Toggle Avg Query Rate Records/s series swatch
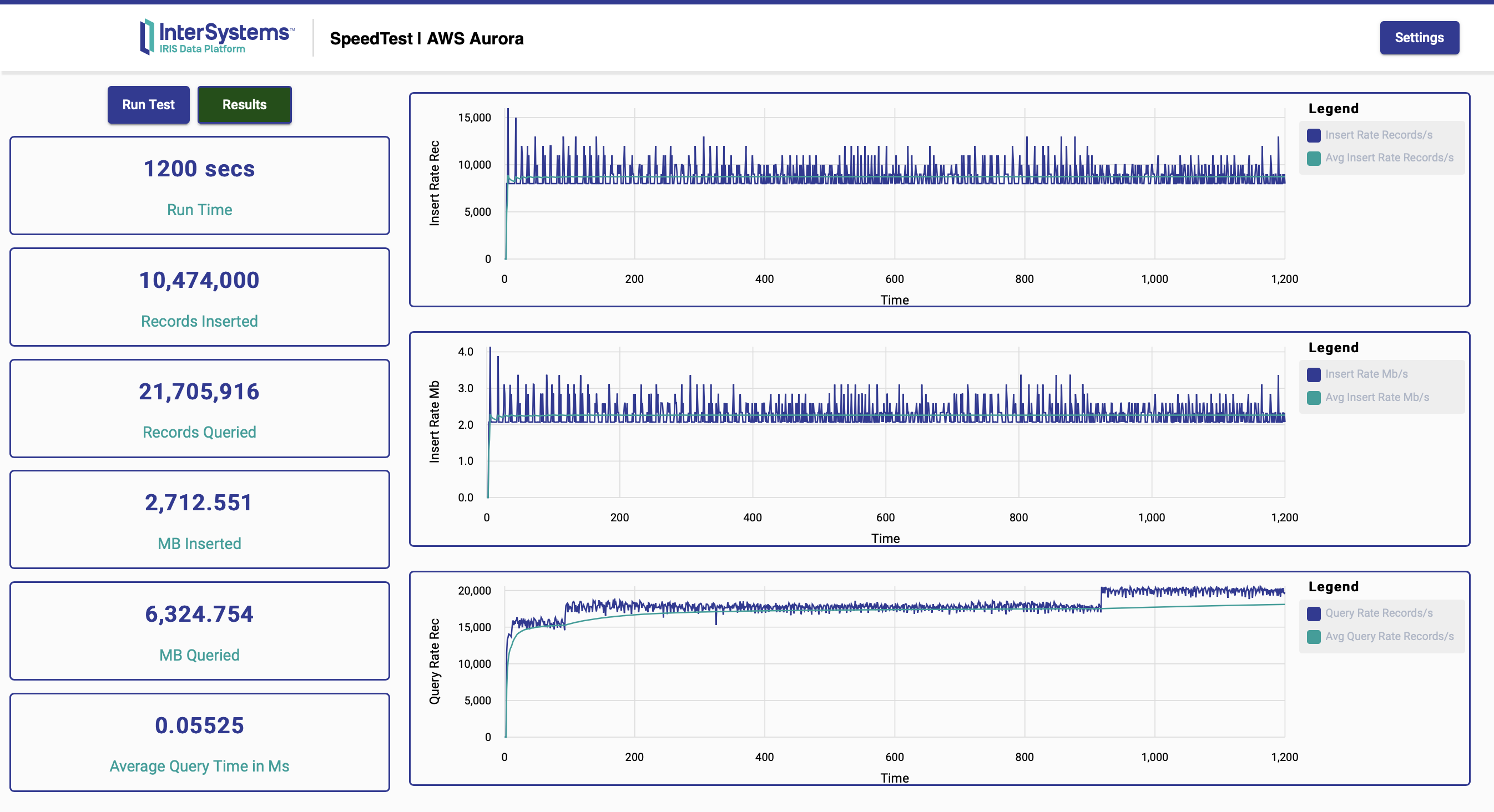1494x812 pixels. [1314, 636]
